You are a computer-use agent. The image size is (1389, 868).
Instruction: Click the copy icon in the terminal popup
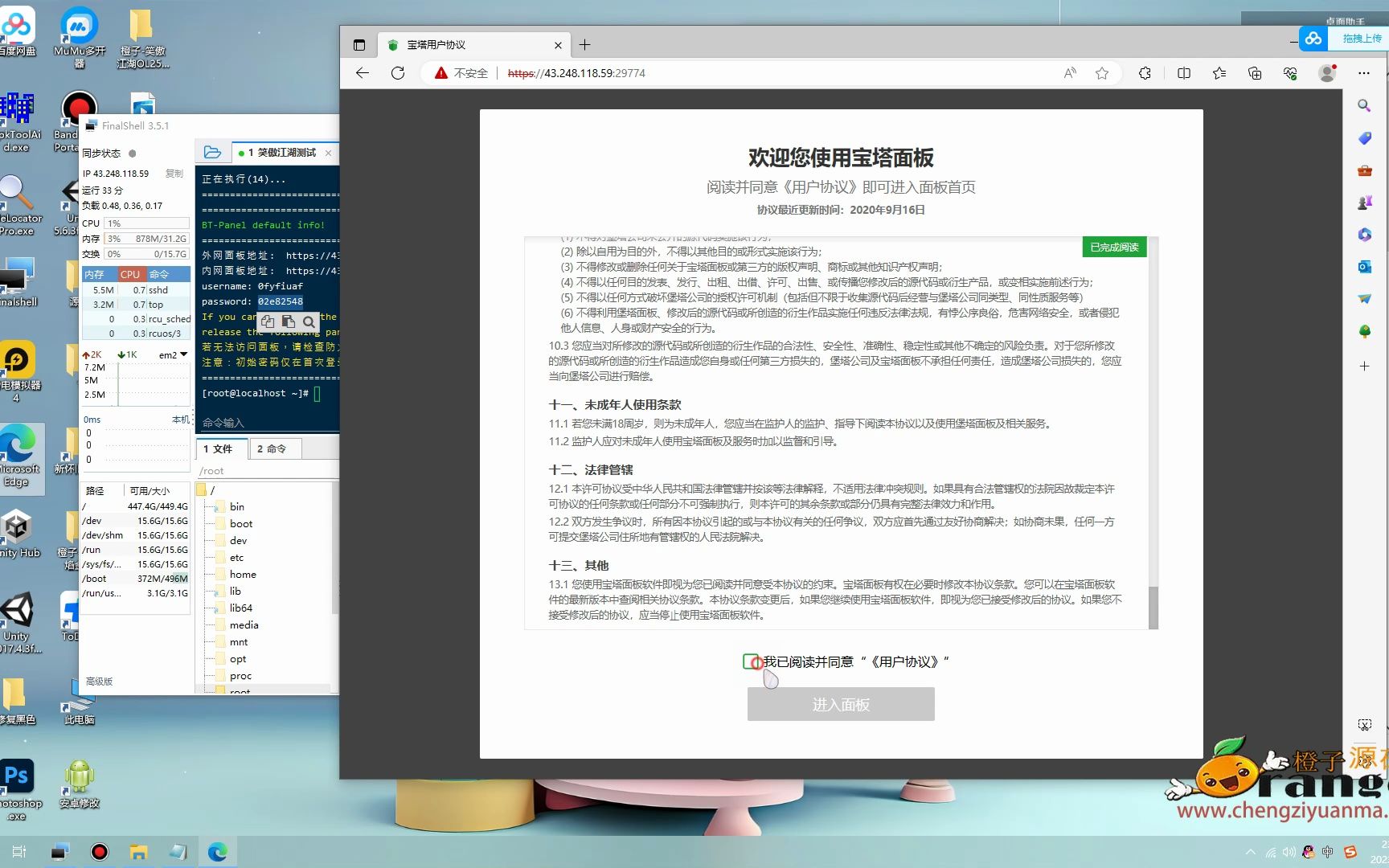point(268,321)
